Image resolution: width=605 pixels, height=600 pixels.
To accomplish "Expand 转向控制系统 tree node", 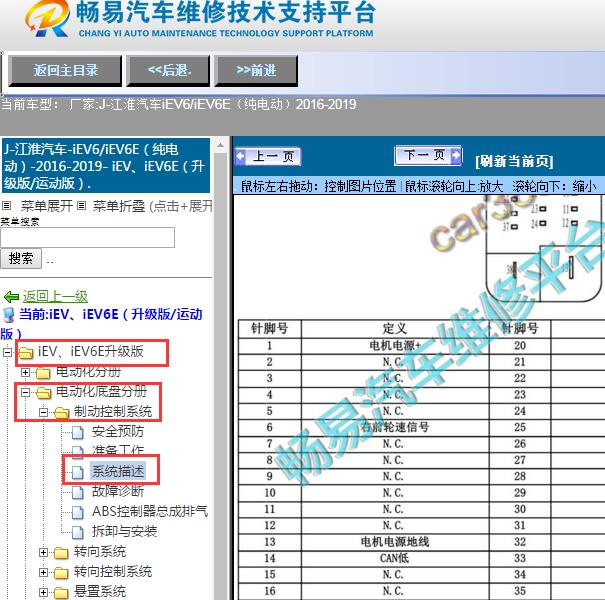I will click(43, 573).
